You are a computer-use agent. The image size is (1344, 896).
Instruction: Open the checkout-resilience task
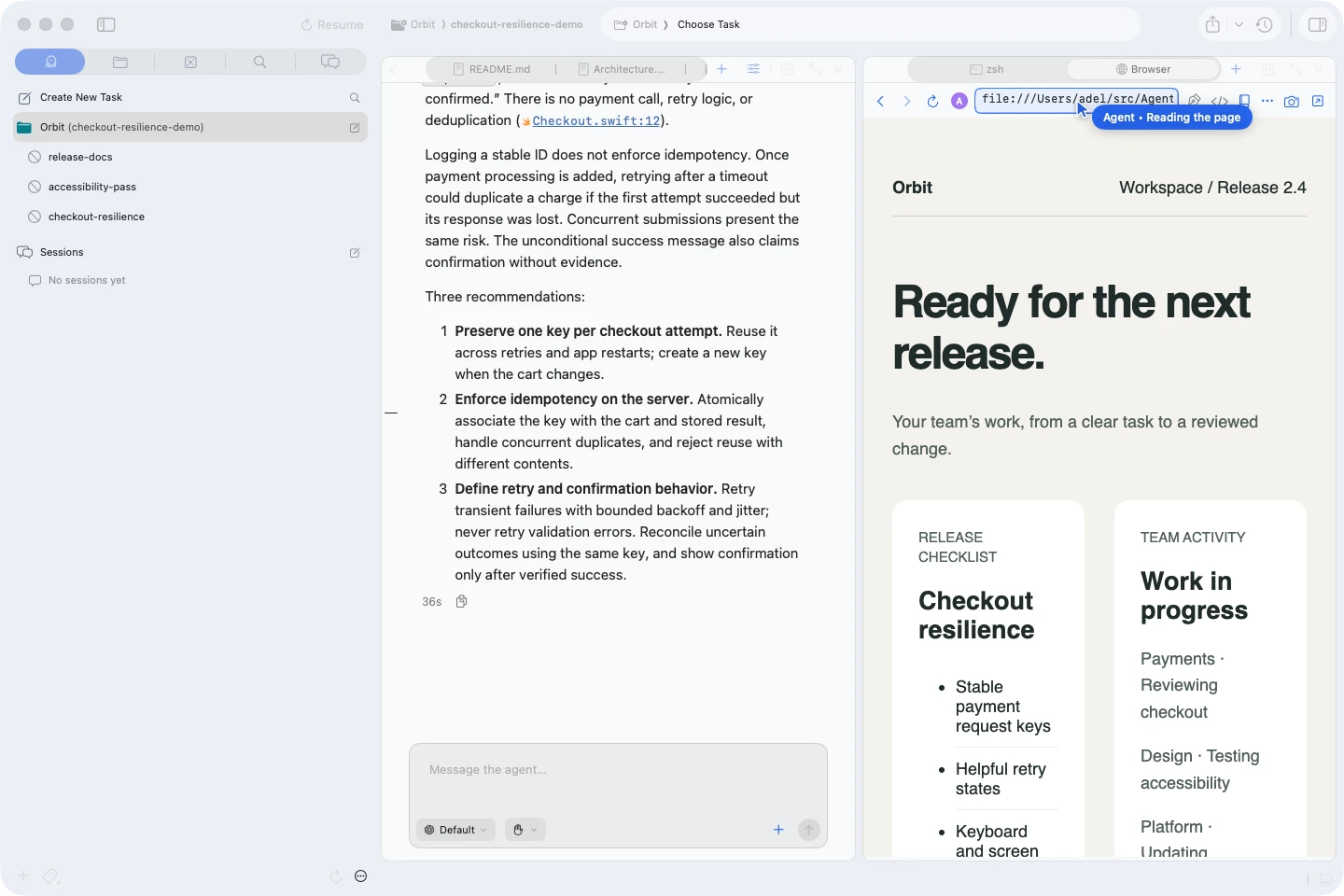coord(96,217)
